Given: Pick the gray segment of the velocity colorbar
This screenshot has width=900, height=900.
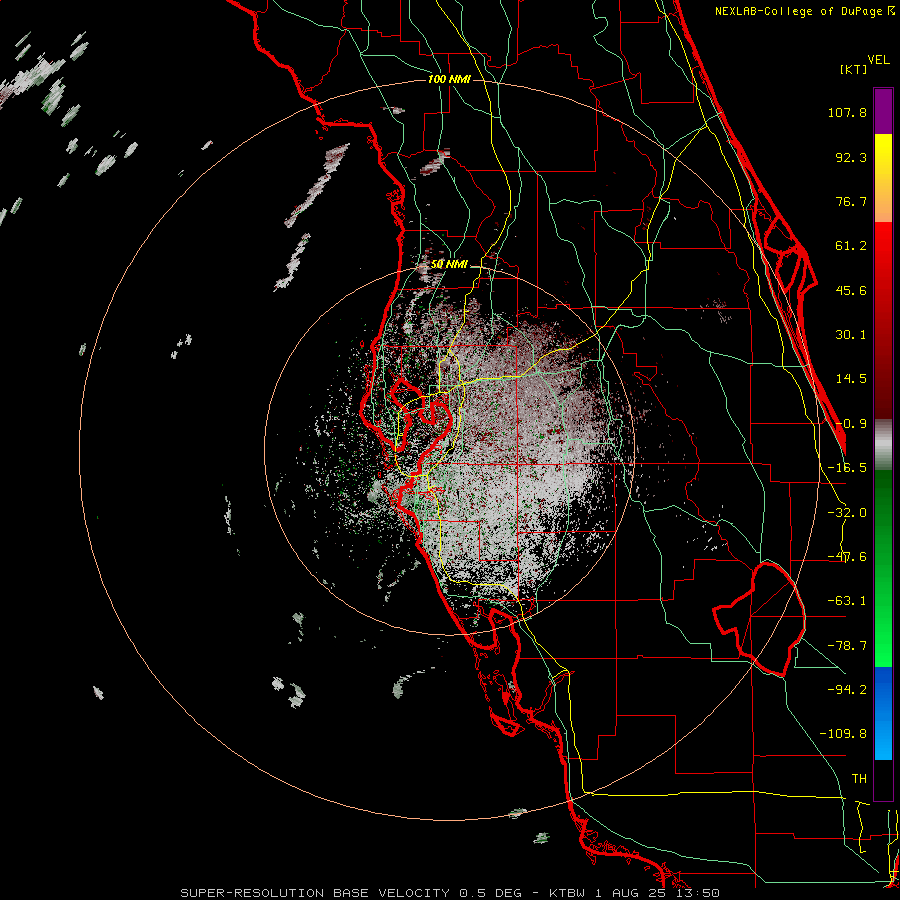Looking at the screenshot, I should (x=883, y=444).
